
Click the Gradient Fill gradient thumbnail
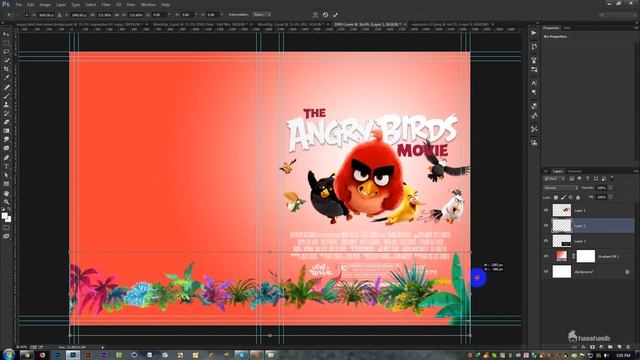(562, 256)
